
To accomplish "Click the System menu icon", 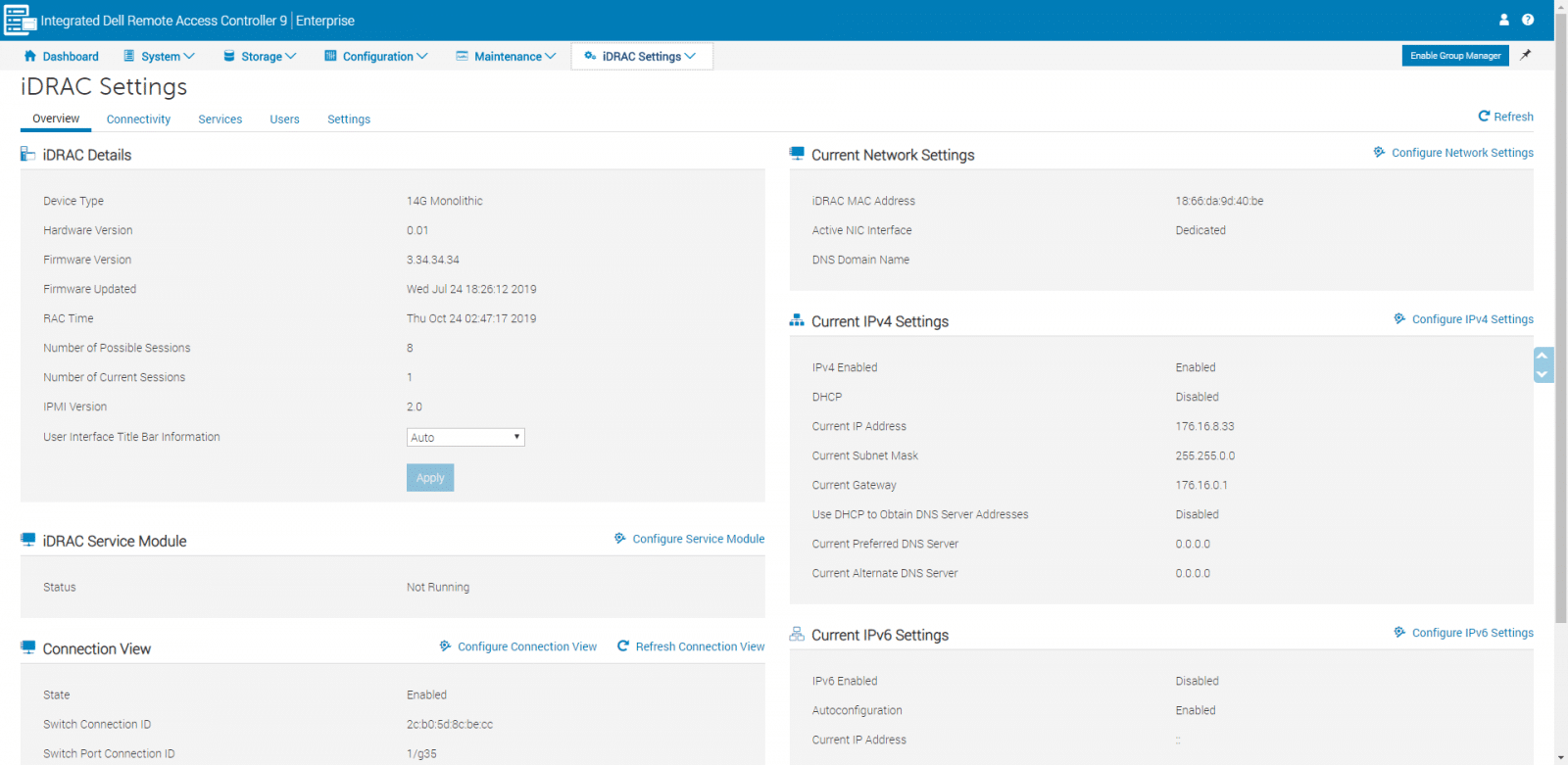I will (x=128, y=56).
